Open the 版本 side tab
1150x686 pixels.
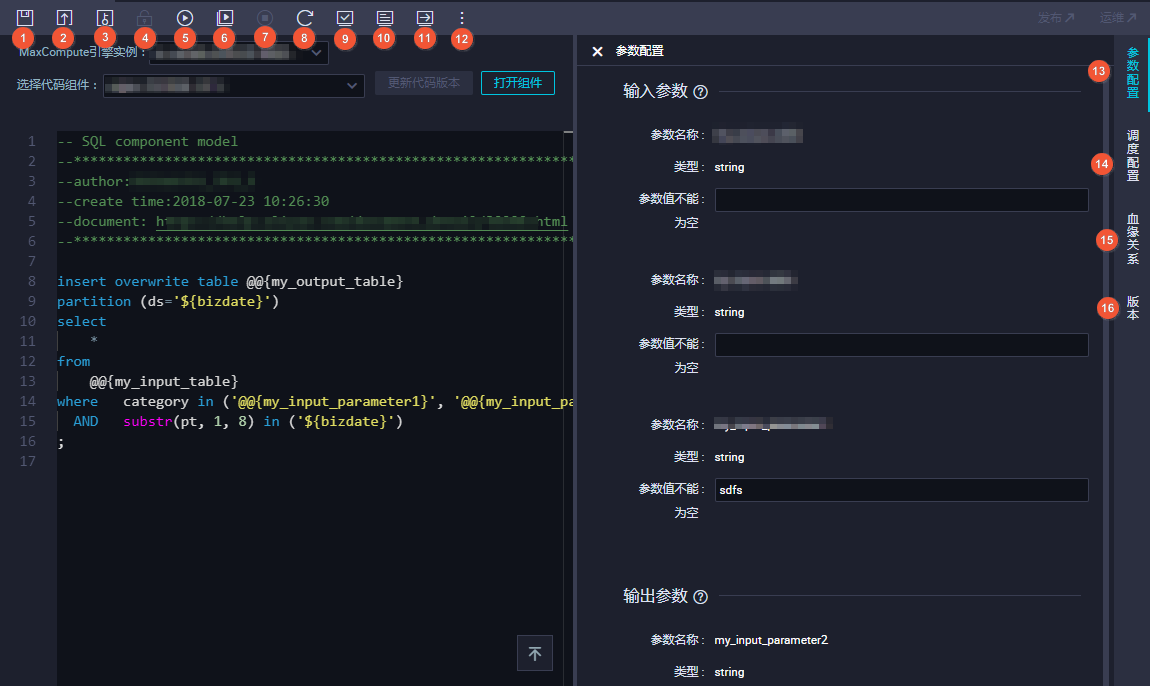tap(1133, 307)
